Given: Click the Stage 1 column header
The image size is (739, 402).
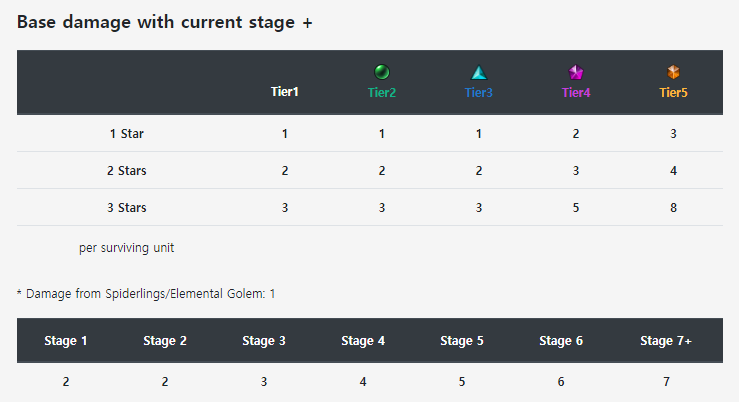Looking at the screenshot, I should pos(66,341).
